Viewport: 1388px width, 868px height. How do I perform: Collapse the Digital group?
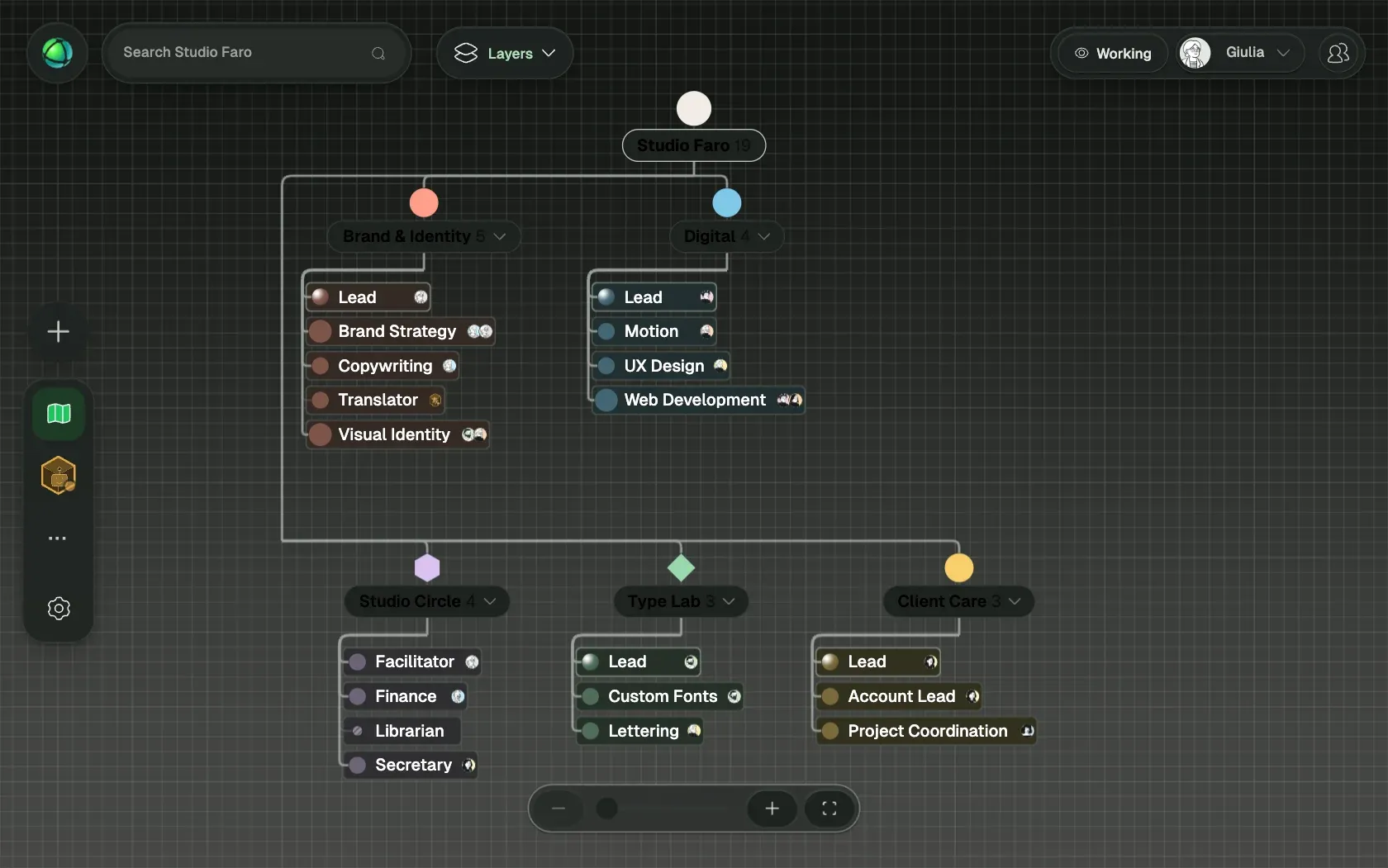[764, 236]
